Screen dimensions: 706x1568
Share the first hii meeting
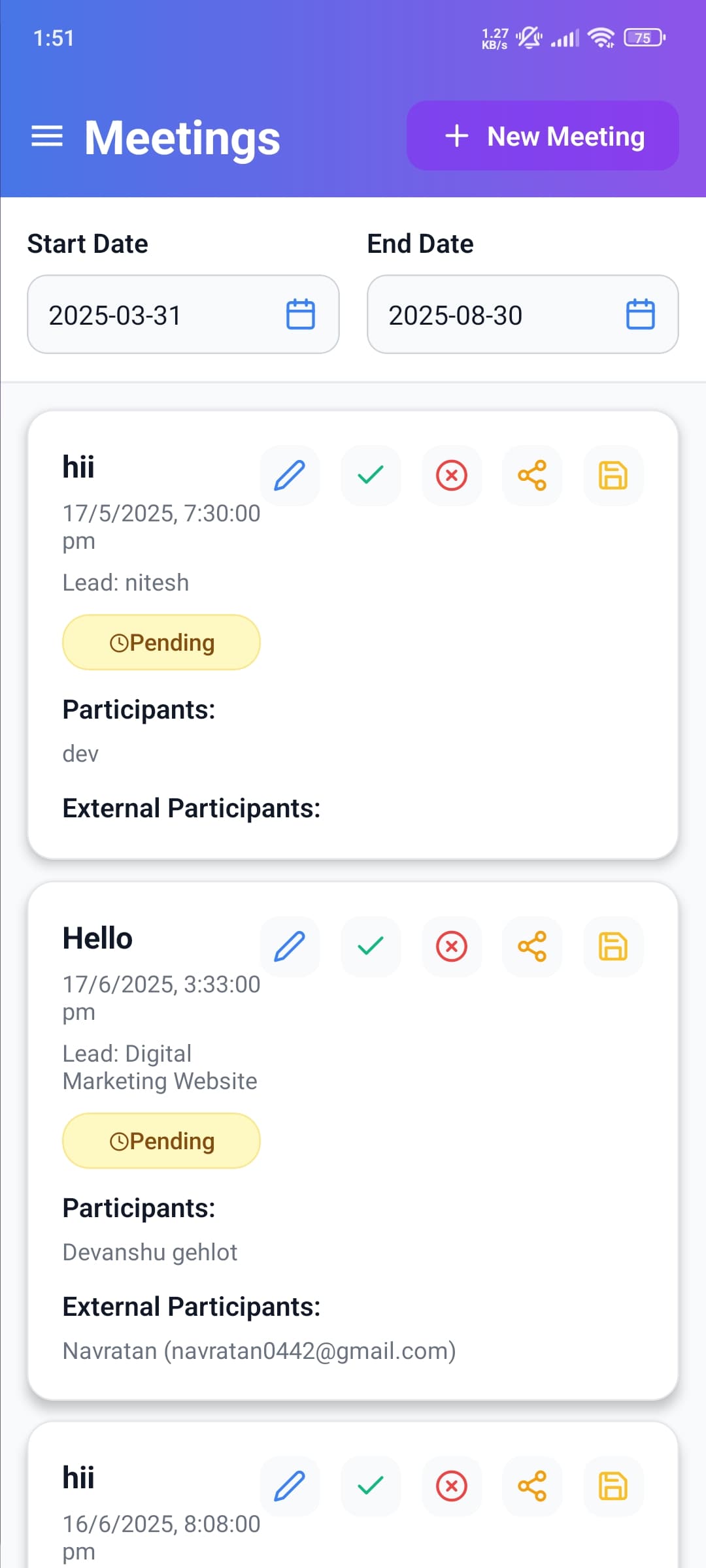[x=532, y=475]
